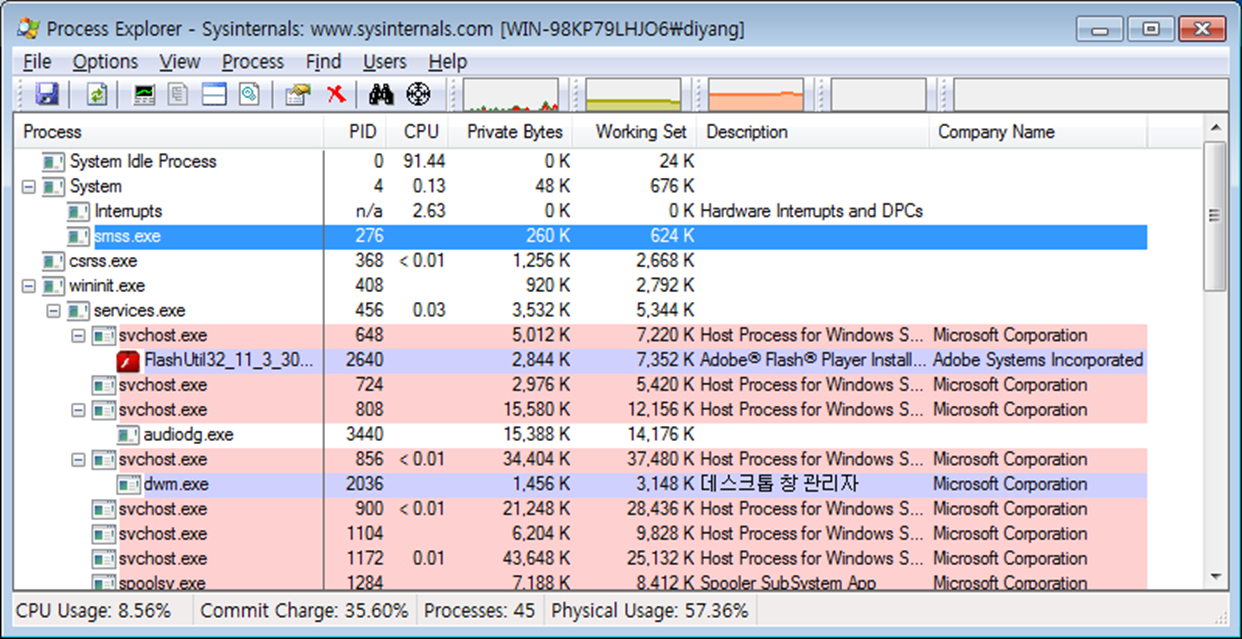Collapse the System process tree node
Viewport: 1242px width, 639px height.
point(28,187)
